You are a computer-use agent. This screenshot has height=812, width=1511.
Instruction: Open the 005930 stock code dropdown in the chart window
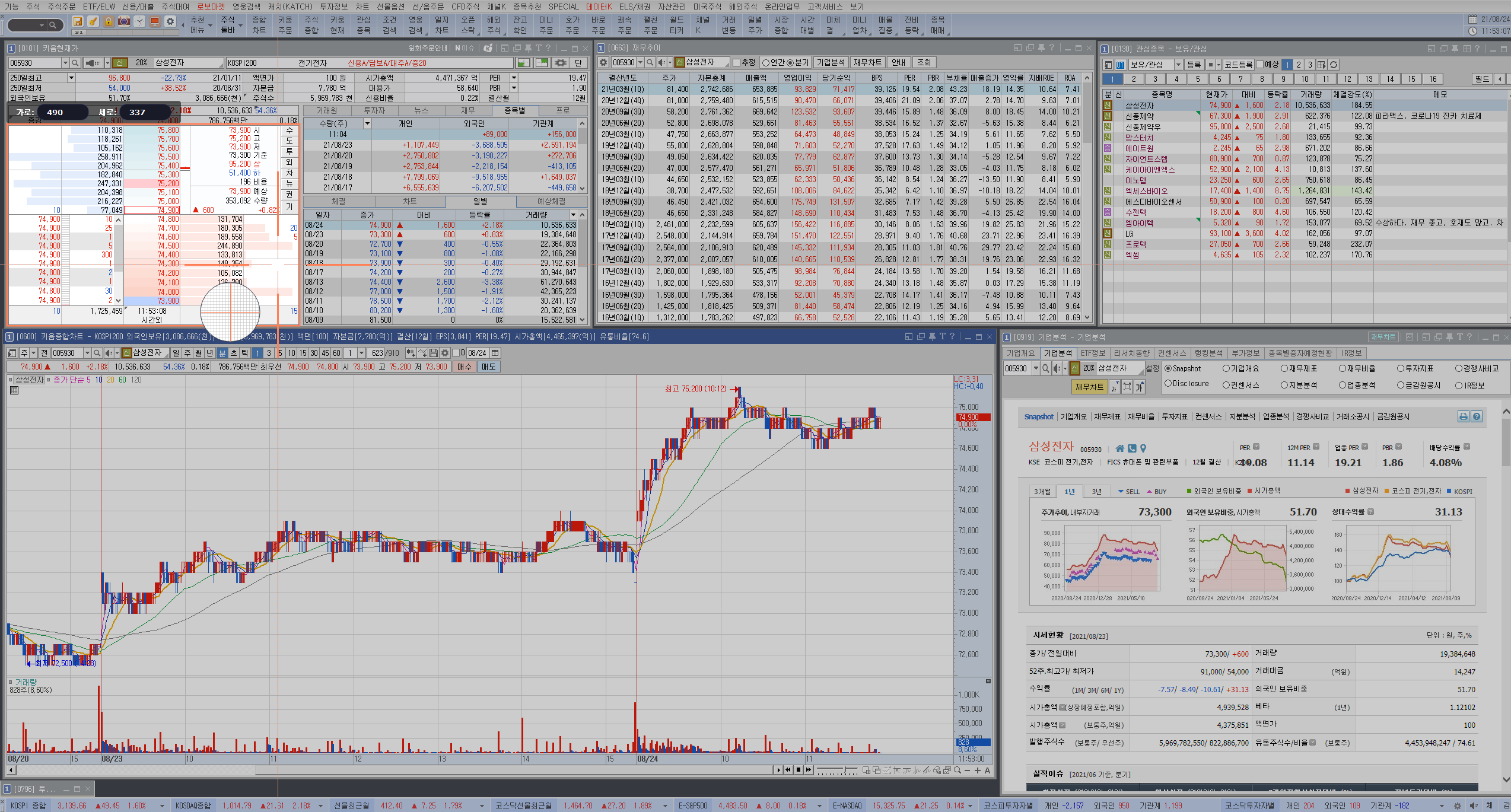87,353
